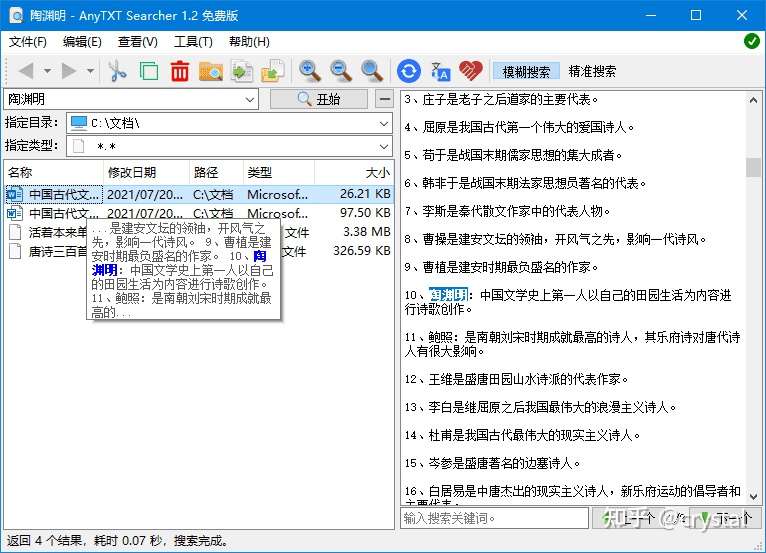Screen dimensions: 766x553
Task: Click the Forward navigation arrow
Action: tap(69, 71)
